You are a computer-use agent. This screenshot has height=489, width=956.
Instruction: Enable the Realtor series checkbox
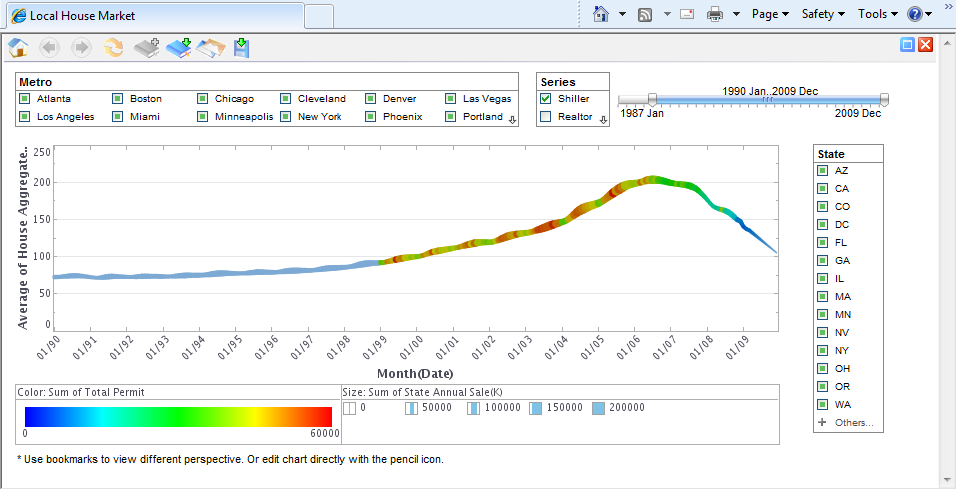(546, 117)
